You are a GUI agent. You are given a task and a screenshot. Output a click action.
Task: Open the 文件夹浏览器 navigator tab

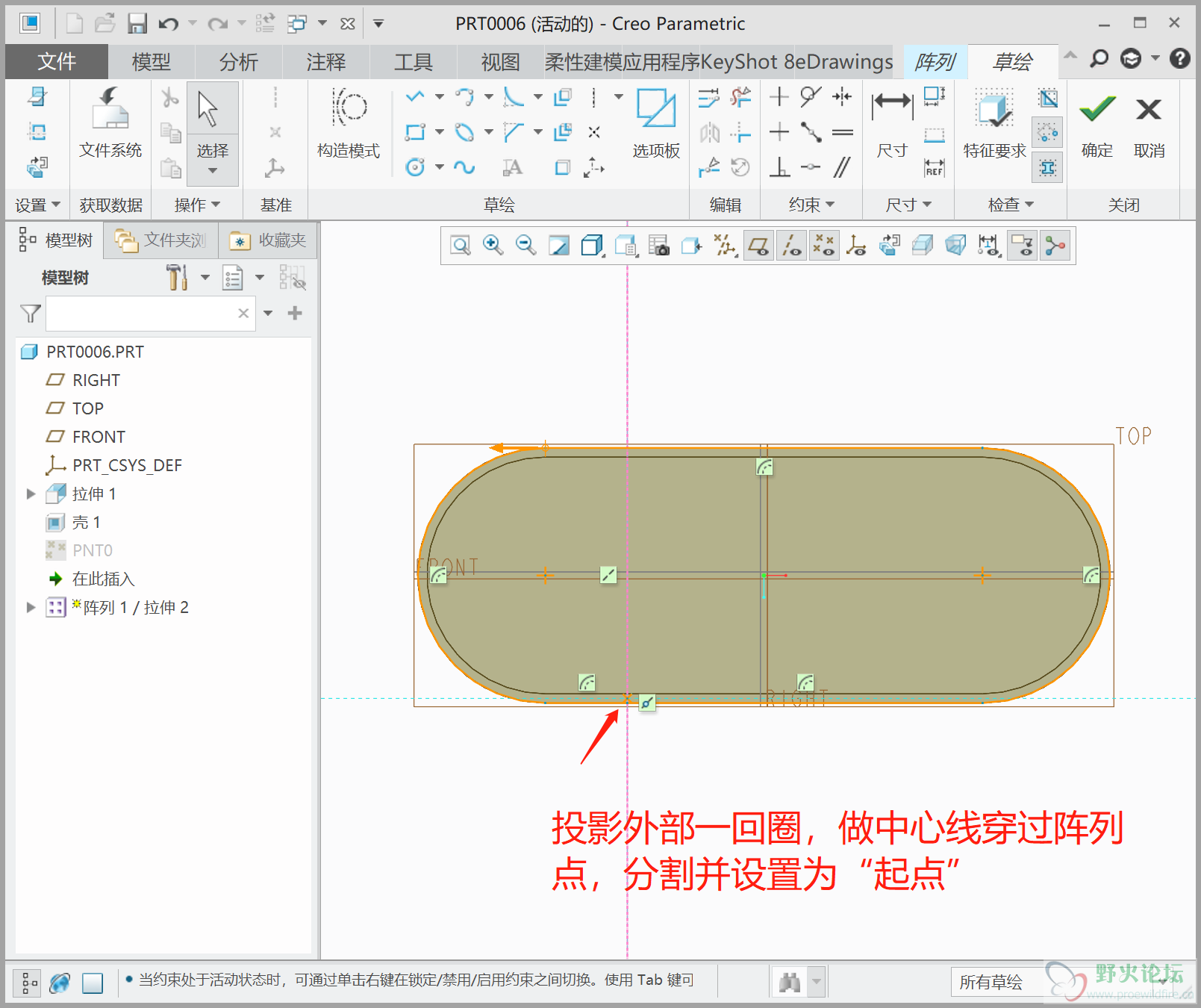160,240
